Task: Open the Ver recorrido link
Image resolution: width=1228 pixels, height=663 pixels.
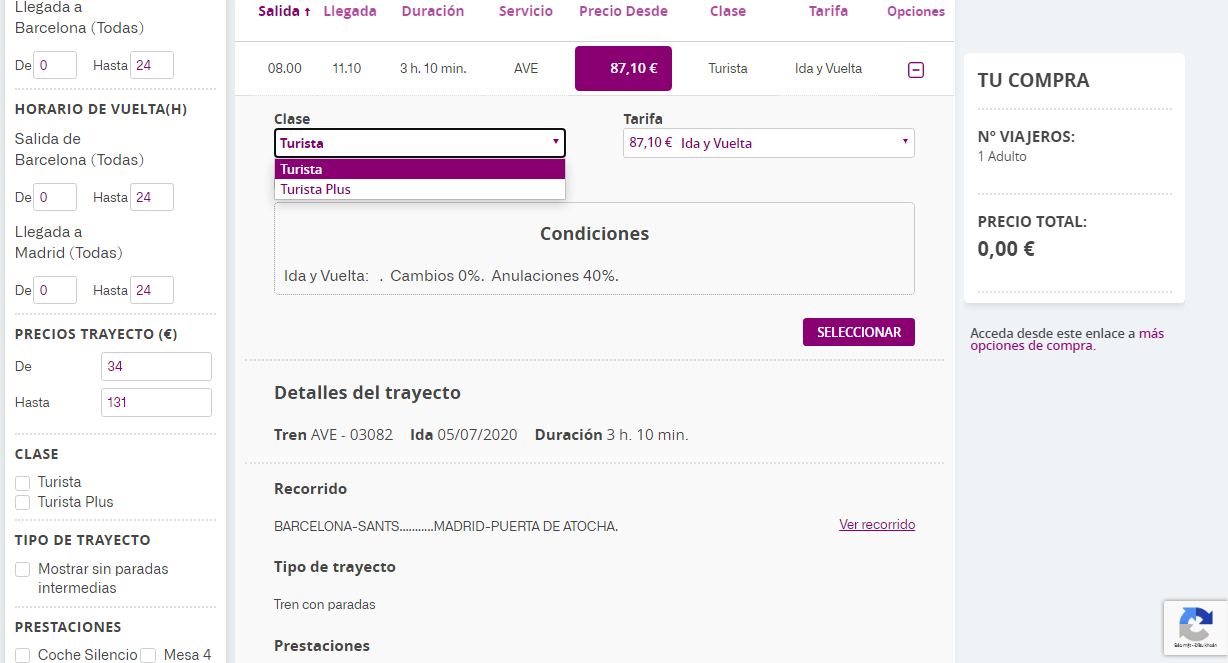Action: (876, 525)
